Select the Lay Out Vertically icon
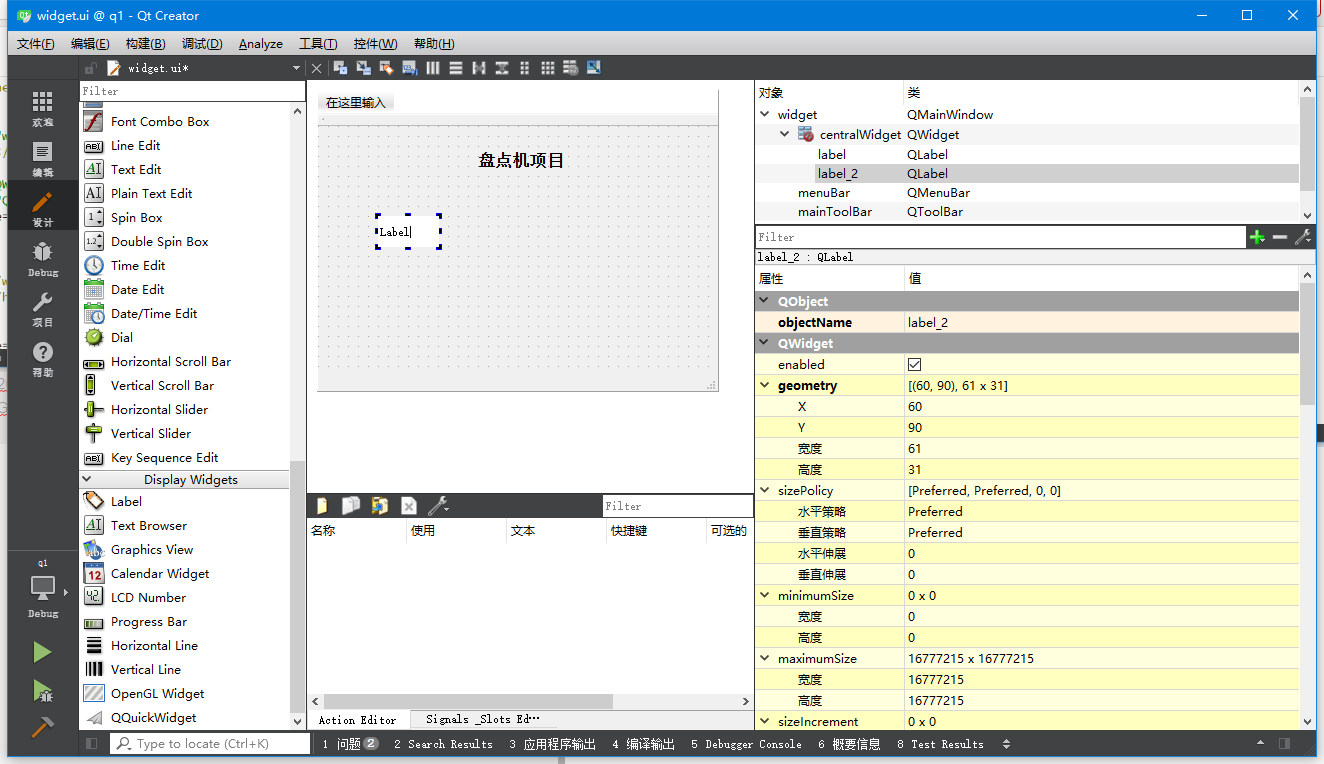Viewport: 1324px width, 764px height. (455, 67)
